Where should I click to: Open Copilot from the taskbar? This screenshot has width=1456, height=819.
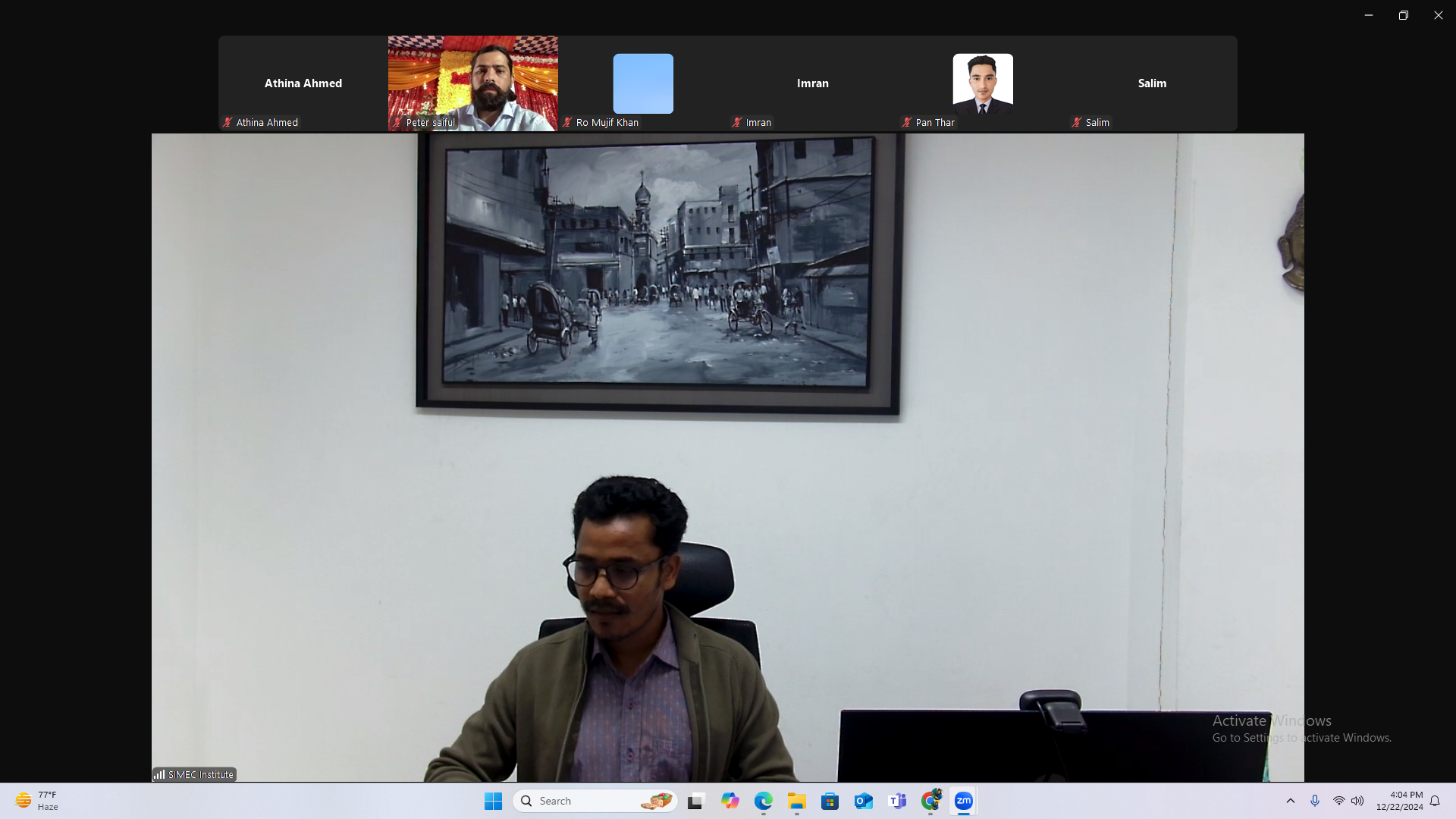[x=730, y=801]
